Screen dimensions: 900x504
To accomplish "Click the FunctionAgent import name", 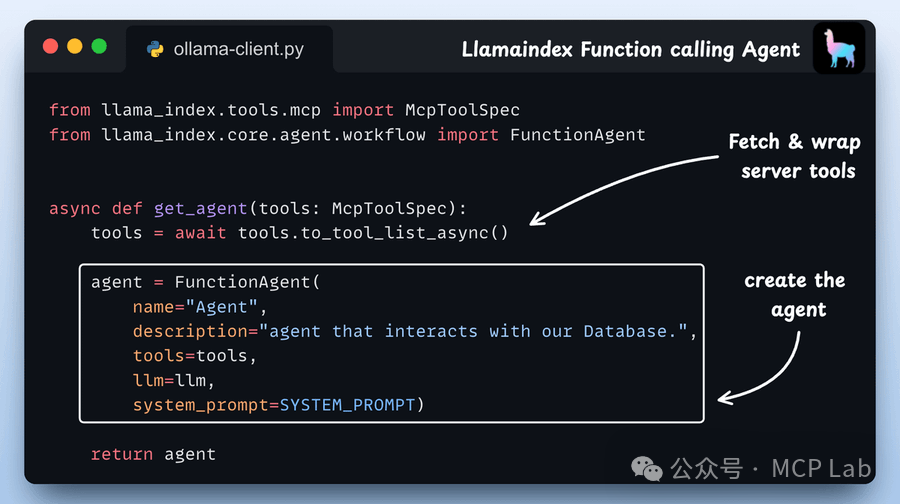I will (577, 135).
